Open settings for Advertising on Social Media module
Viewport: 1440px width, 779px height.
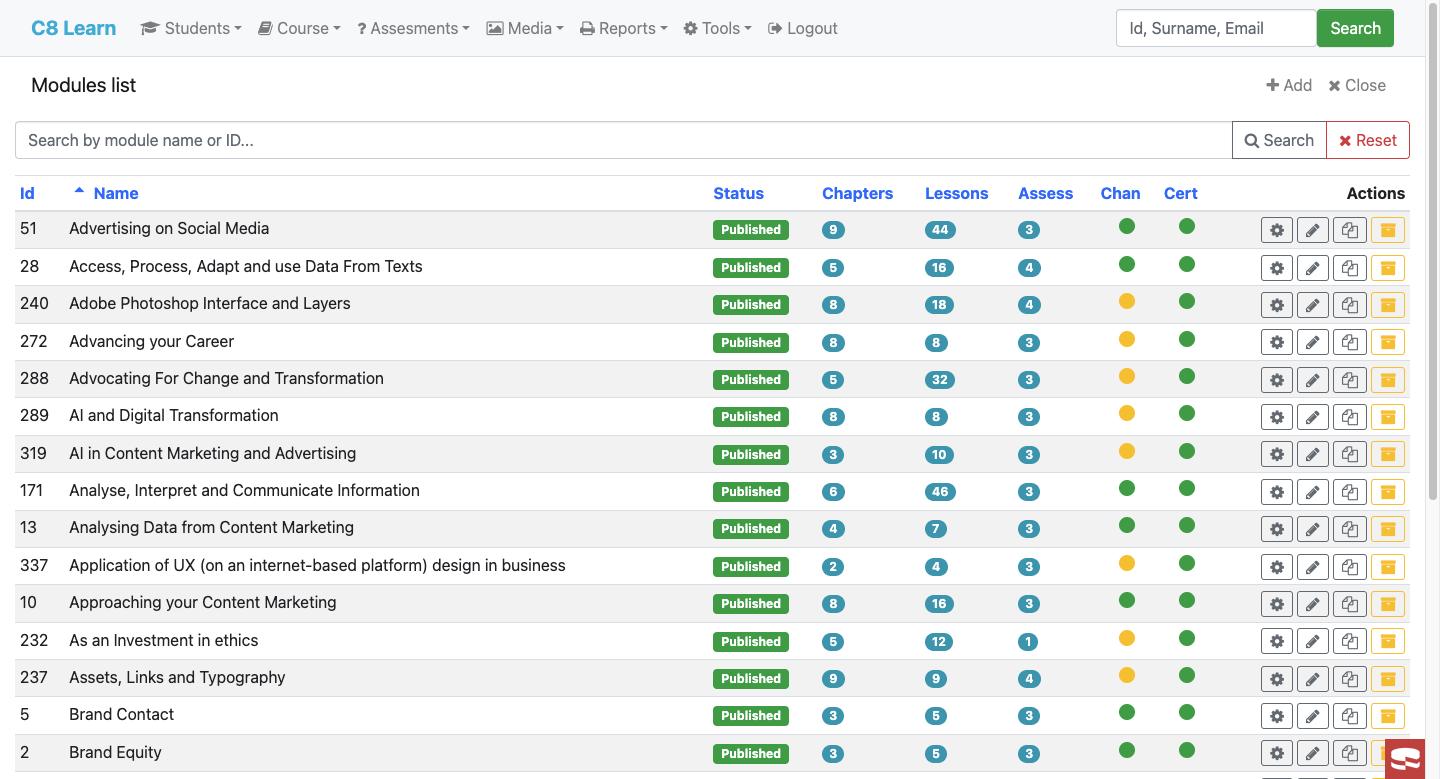[x=1277, y=230]
